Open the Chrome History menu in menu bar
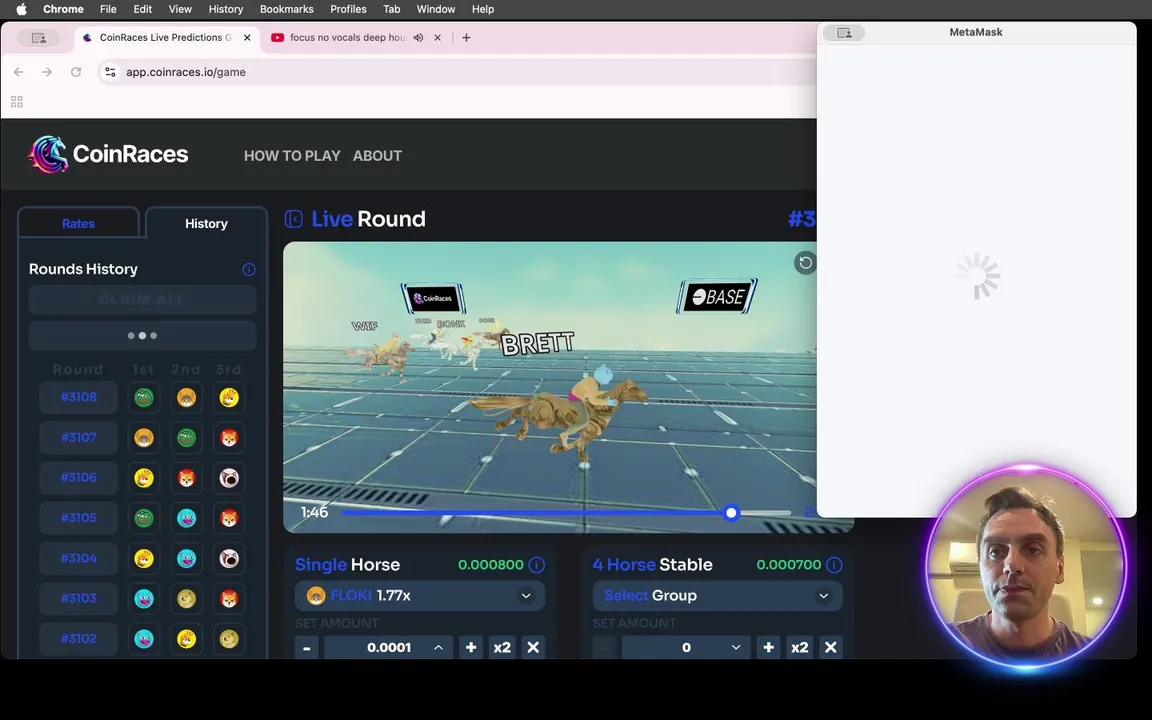This screenshot has width=1152, height=720. 226,9
